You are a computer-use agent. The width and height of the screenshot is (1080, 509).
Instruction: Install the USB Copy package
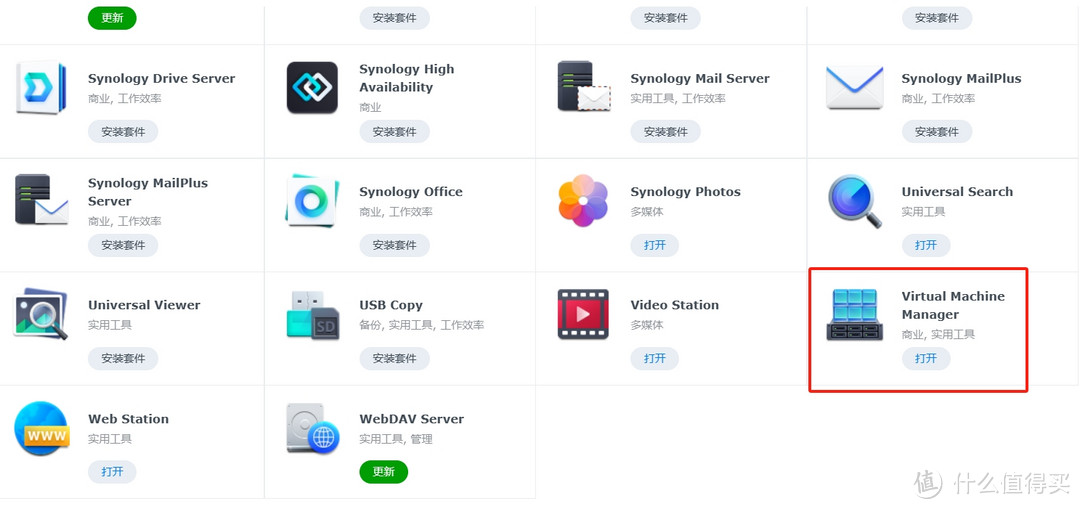coord(395,359)
